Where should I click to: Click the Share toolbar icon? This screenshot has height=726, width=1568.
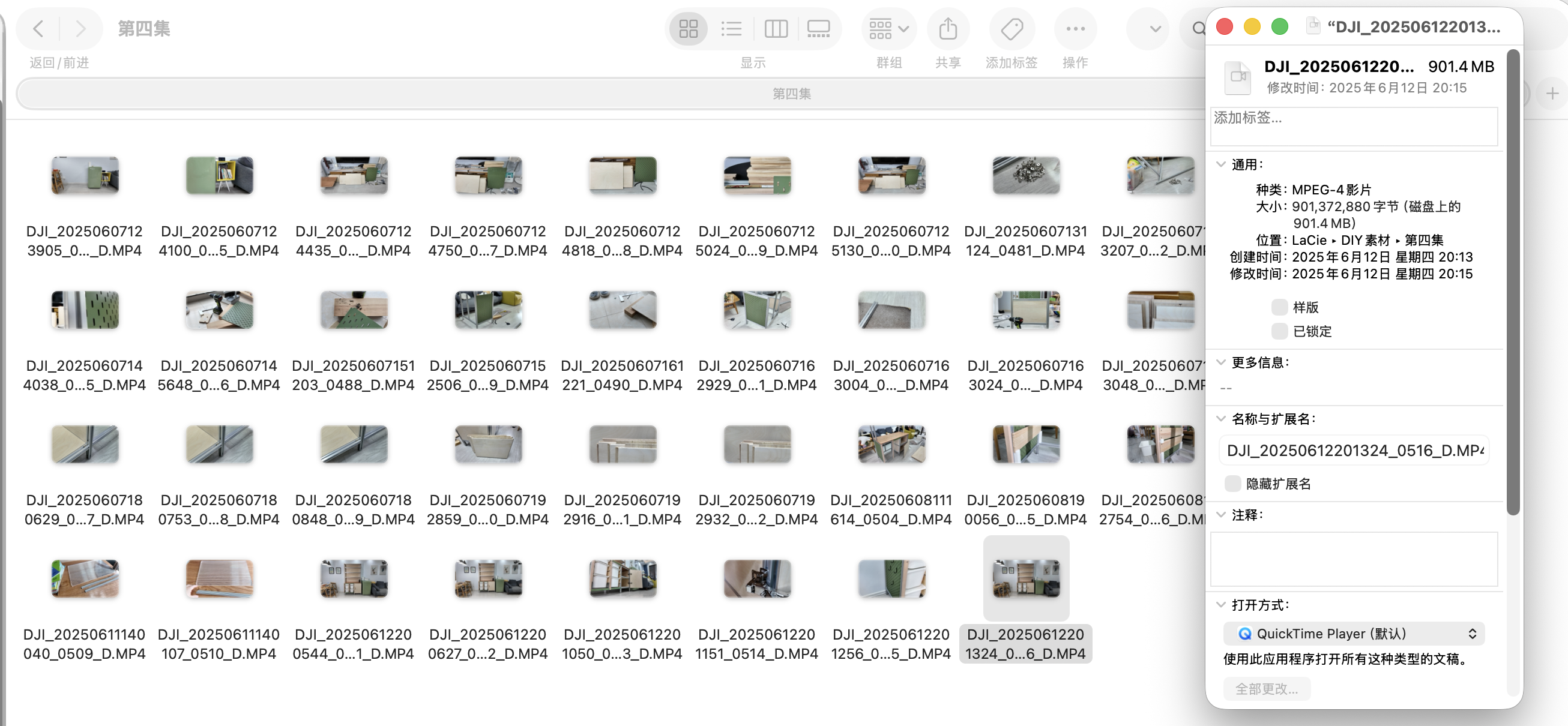[948, 29]
